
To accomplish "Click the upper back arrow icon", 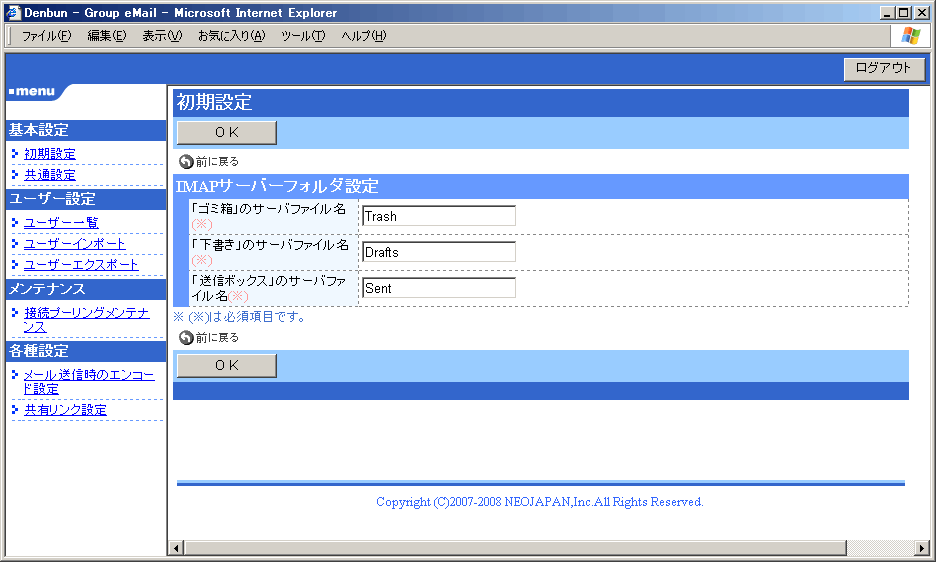I will pyautogui.click(x=186, y=161).
